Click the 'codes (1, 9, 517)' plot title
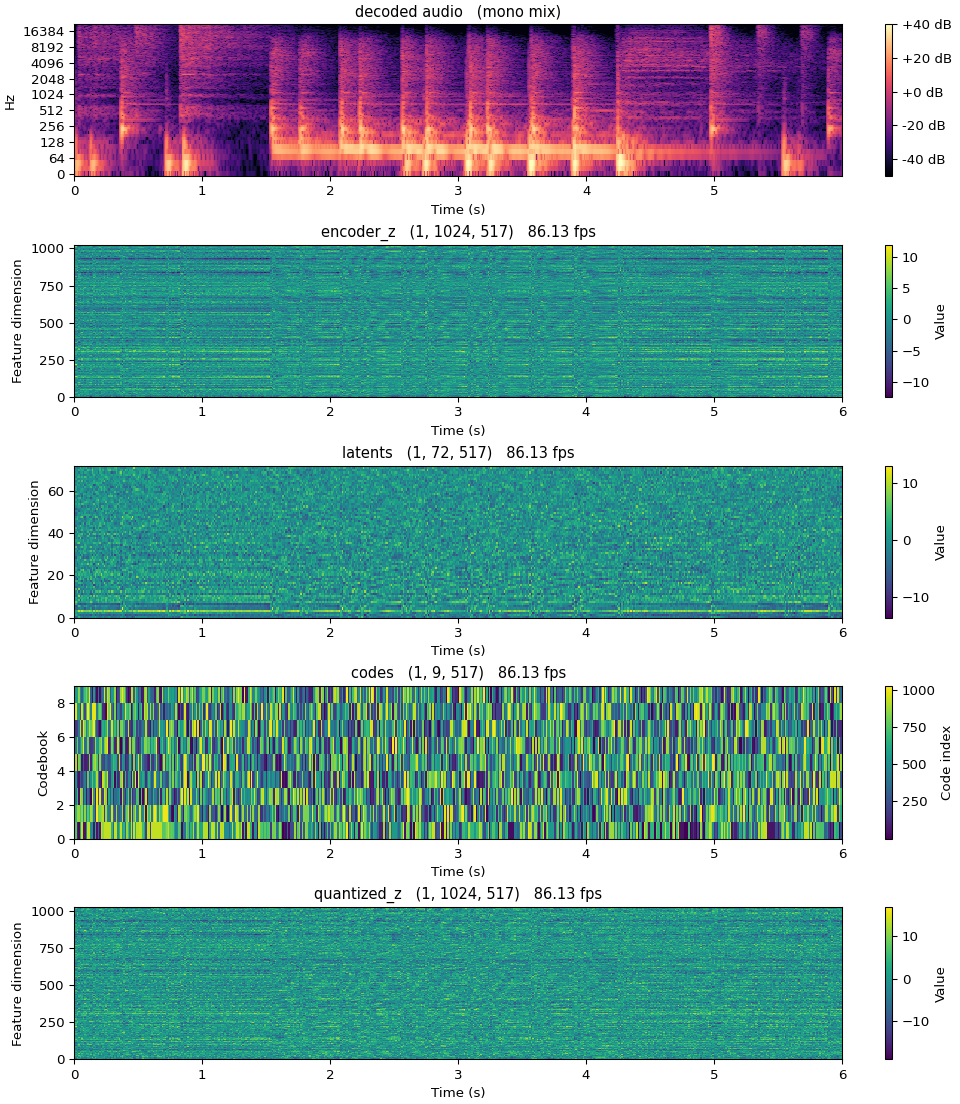The height and width of the screenshot is (1104, 960). tap(458, 672)
